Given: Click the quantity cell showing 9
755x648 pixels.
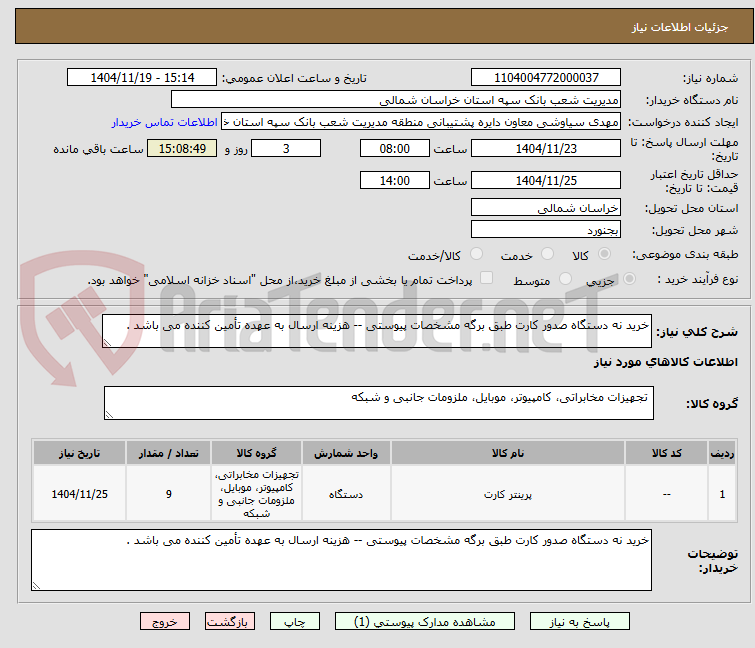Looking at the screenshot, I should click(x=169, y=494).
